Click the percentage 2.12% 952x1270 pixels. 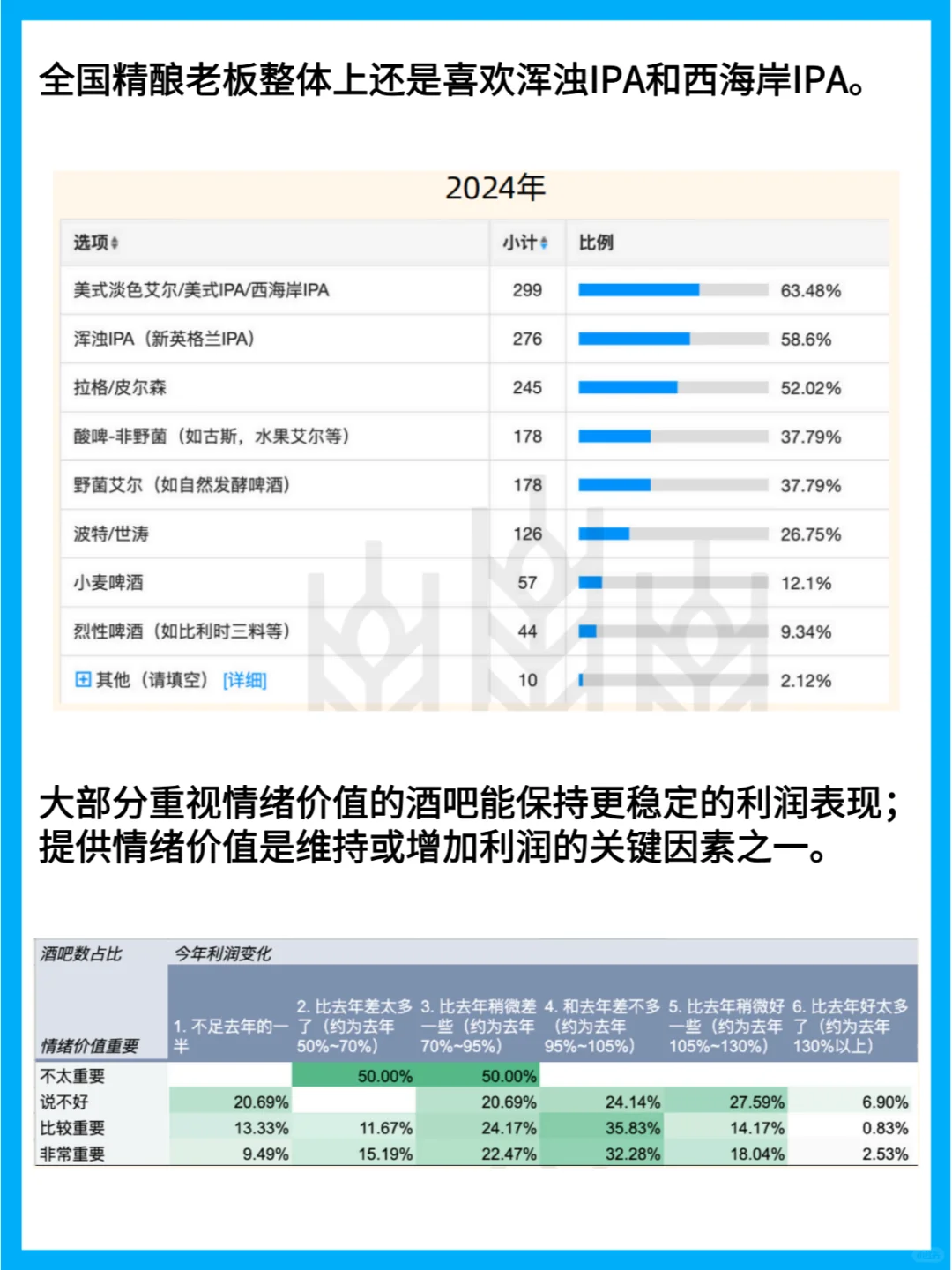click(806, 680)
